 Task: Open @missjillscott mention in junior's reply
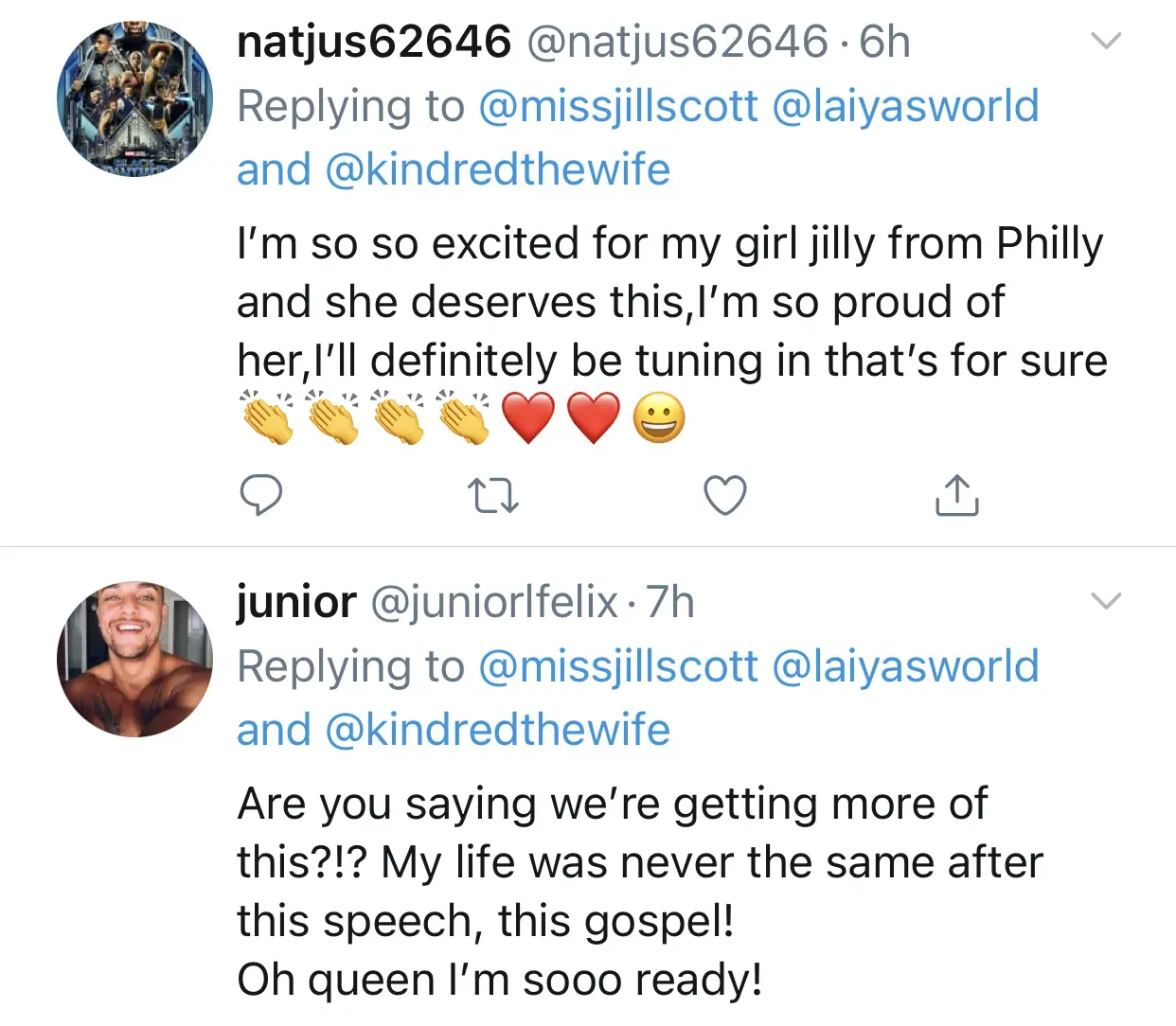click(618, 666)
